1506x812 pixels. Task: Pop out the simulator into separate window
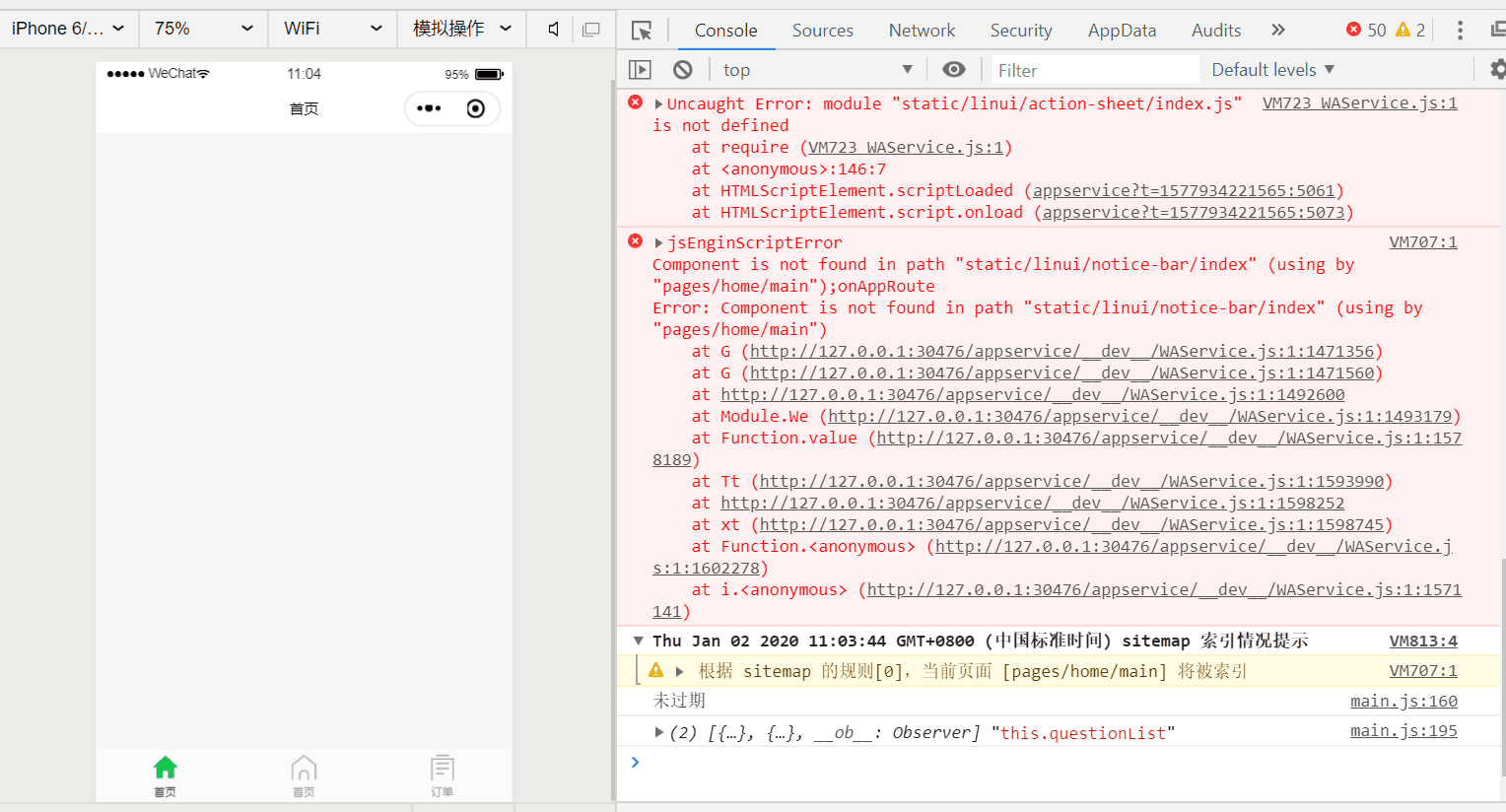[x=591, y=30]
